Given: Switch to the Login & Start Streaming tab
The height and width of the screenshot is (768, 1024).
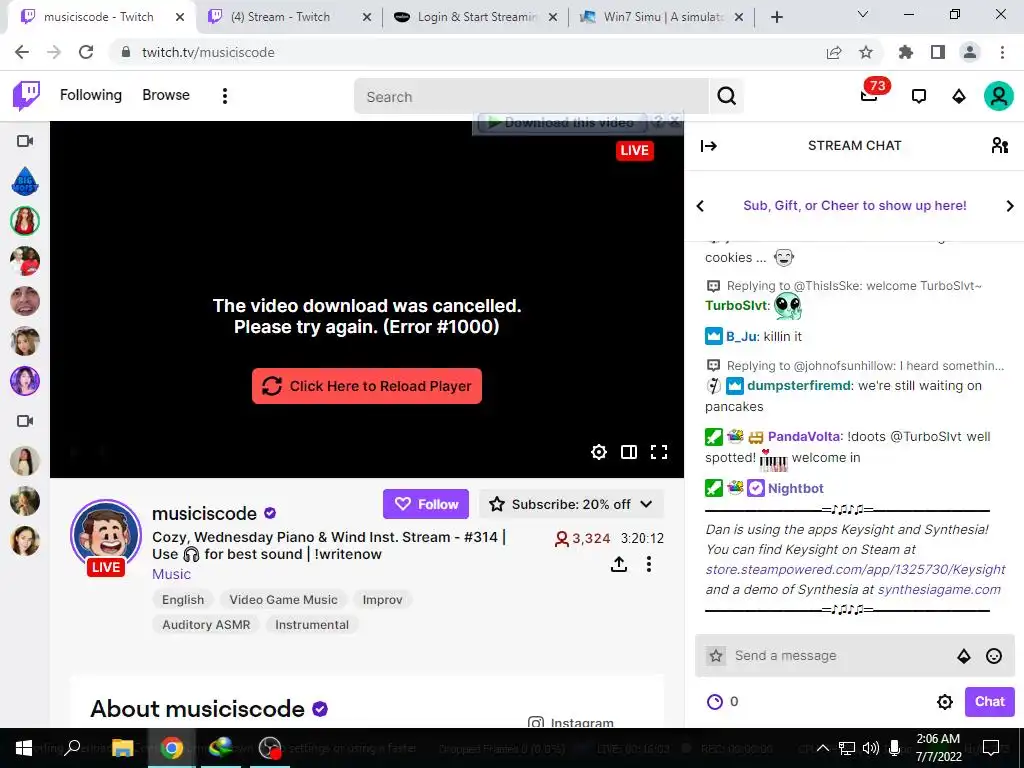Looking at the screenshot, I should [476, 17].
